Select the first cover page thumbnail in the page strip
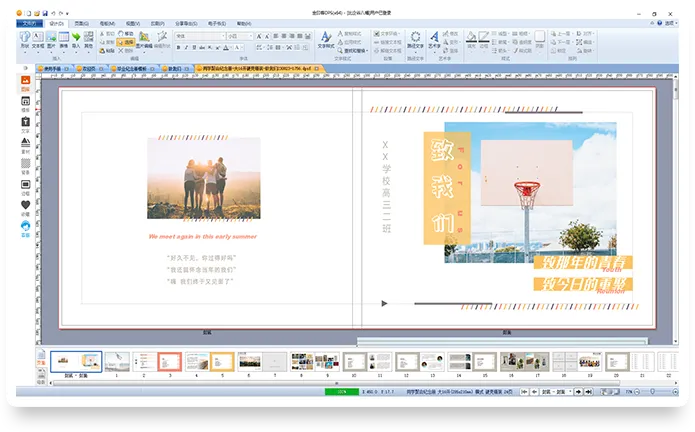Image resolution: width=695 pixels, height=432 pixels. 76,361
